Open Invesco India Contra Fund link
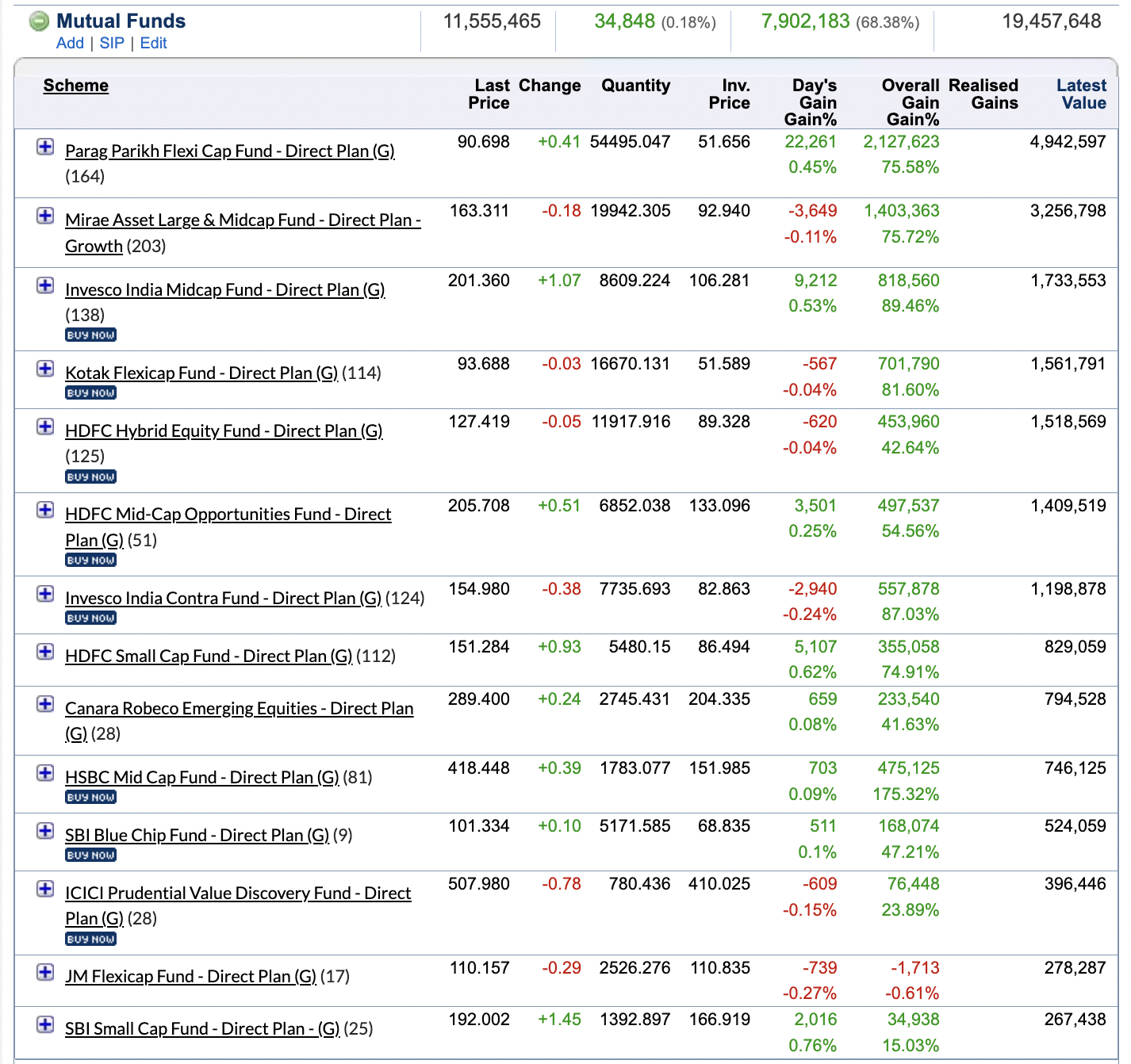This screenshot has width=1131, height=1064. click(224, 598)
